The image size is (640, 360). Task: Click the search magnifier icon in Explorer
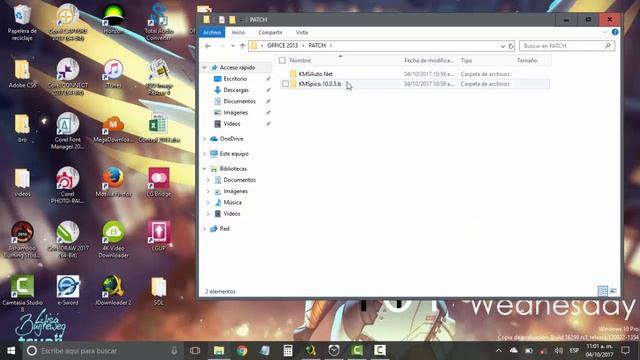click(x=608, y=46)
